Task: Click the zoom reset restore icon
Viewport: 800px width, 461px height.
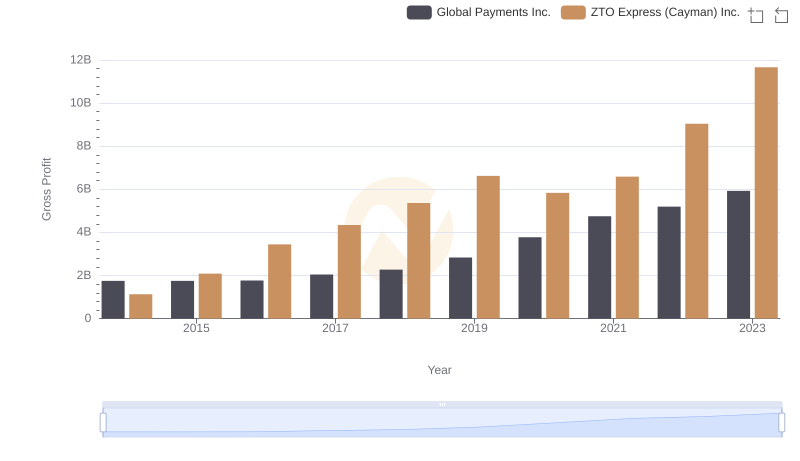Action: click(781, 15)
